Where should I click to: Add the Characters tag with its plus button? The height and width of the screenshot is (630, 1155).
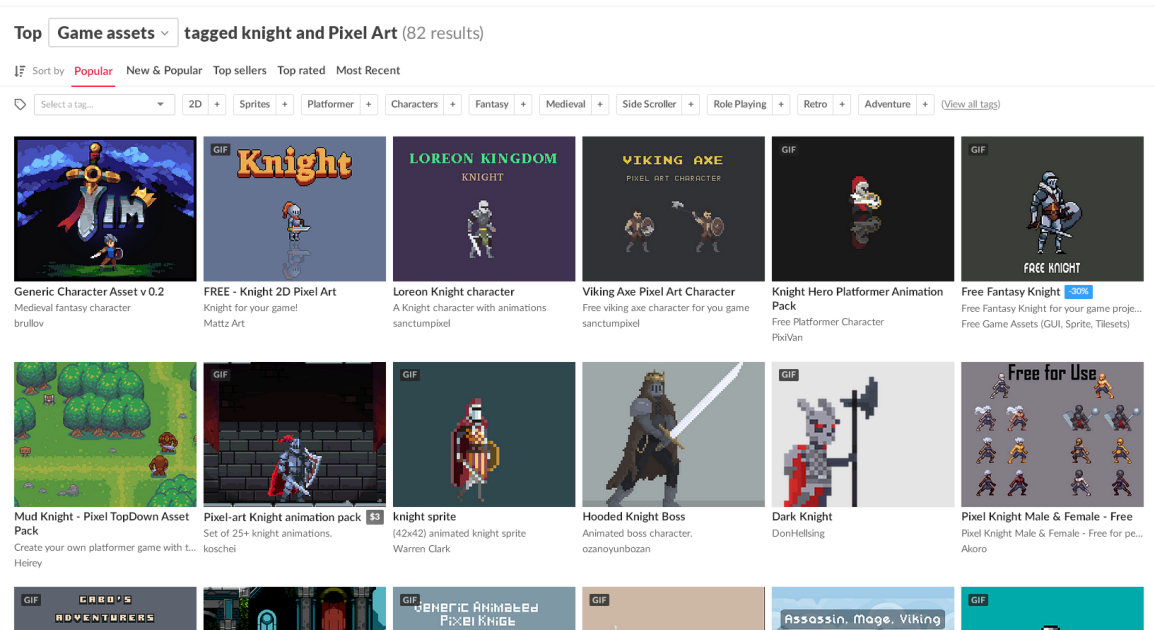[x=453, y=105]
